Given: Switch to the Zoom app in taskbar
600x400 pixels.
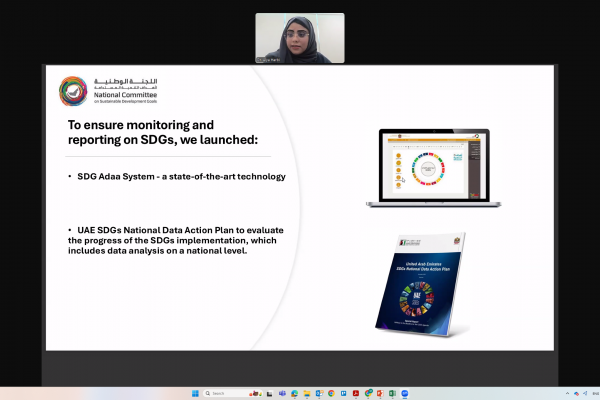Looking at the screenshot, I should point(405,393).
